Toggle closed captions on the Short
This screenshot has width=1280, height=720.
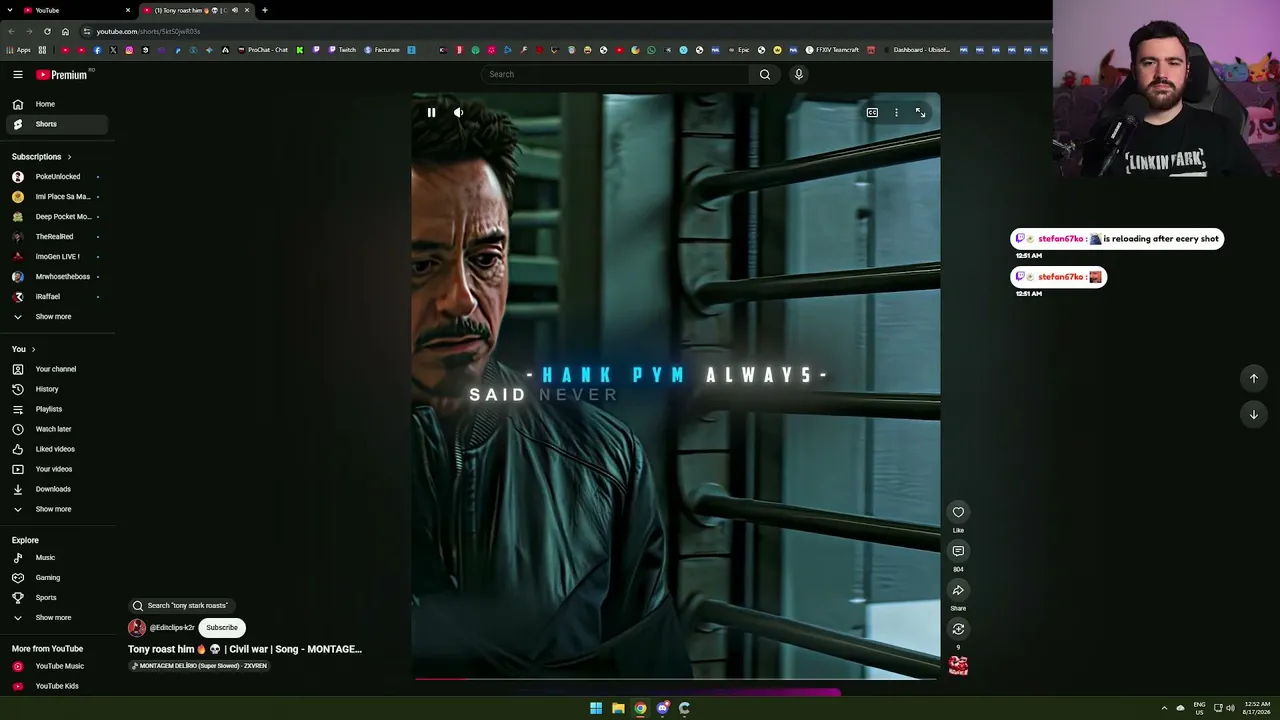click(872, 113)
